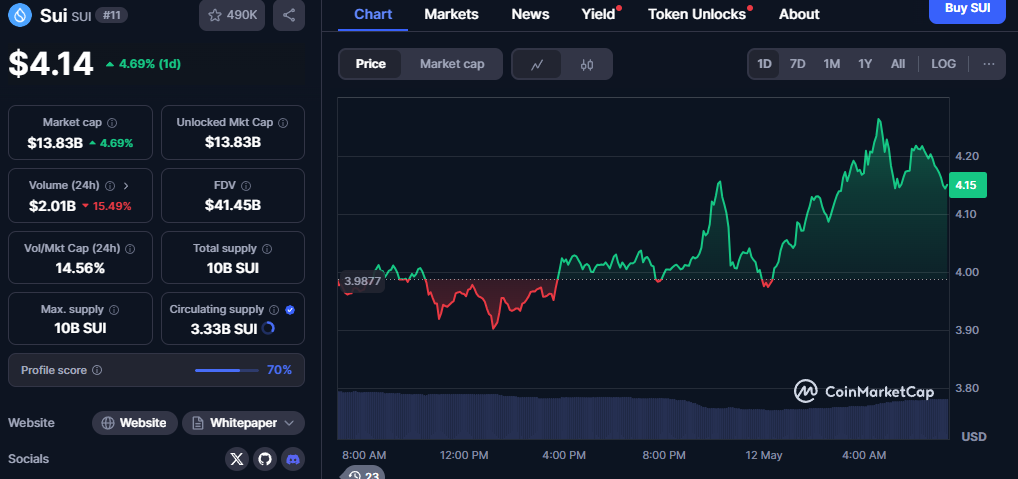
Task: Open the Yield tab
Action: [598, 14]
